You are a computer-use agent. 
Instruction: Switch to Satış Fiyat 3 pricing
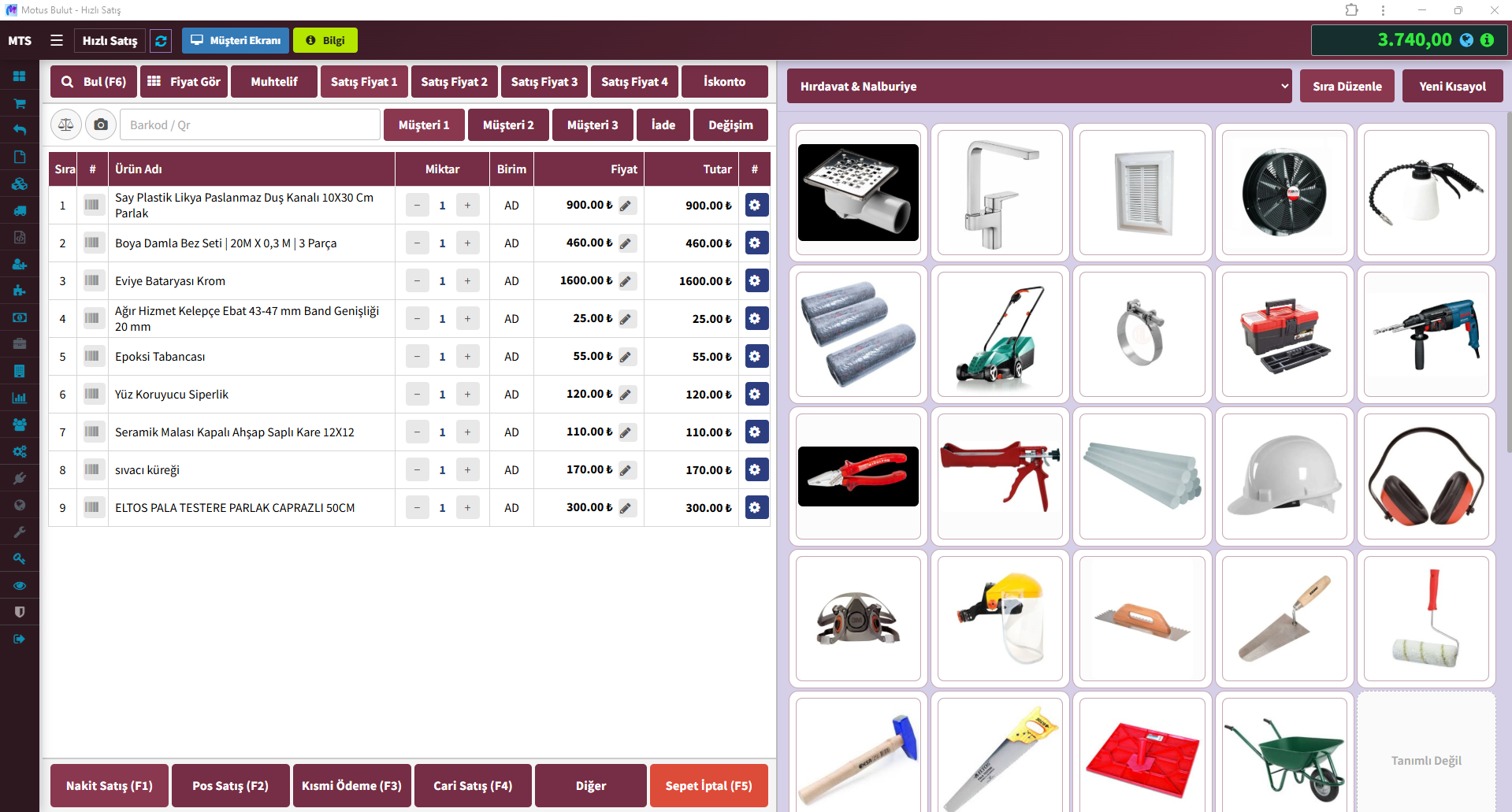tap(544, 82)
